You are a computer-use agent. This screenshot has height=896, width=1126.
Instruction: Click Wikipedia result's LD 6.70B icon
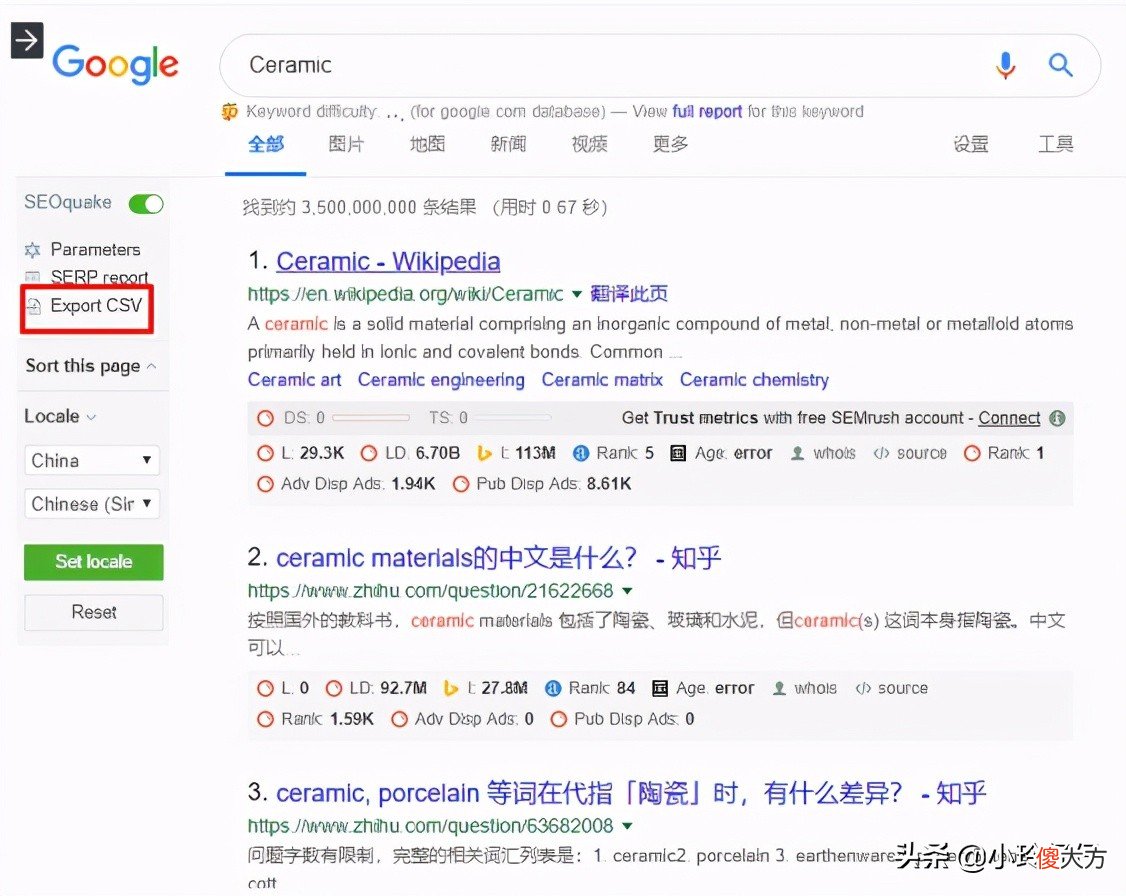[x=369, y=453]
